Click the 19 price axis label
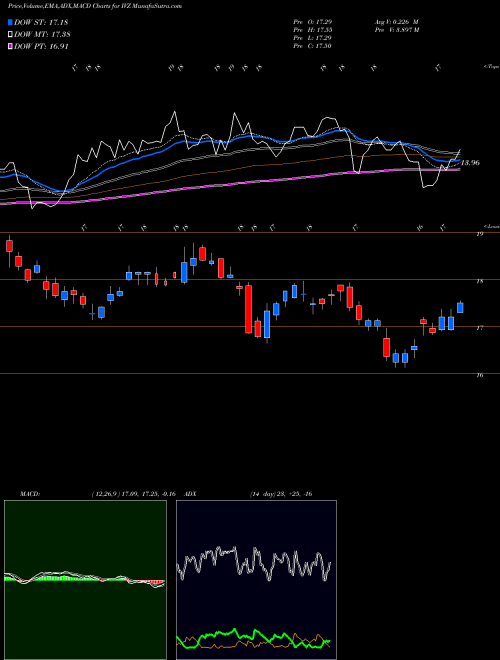 point(479,234)
